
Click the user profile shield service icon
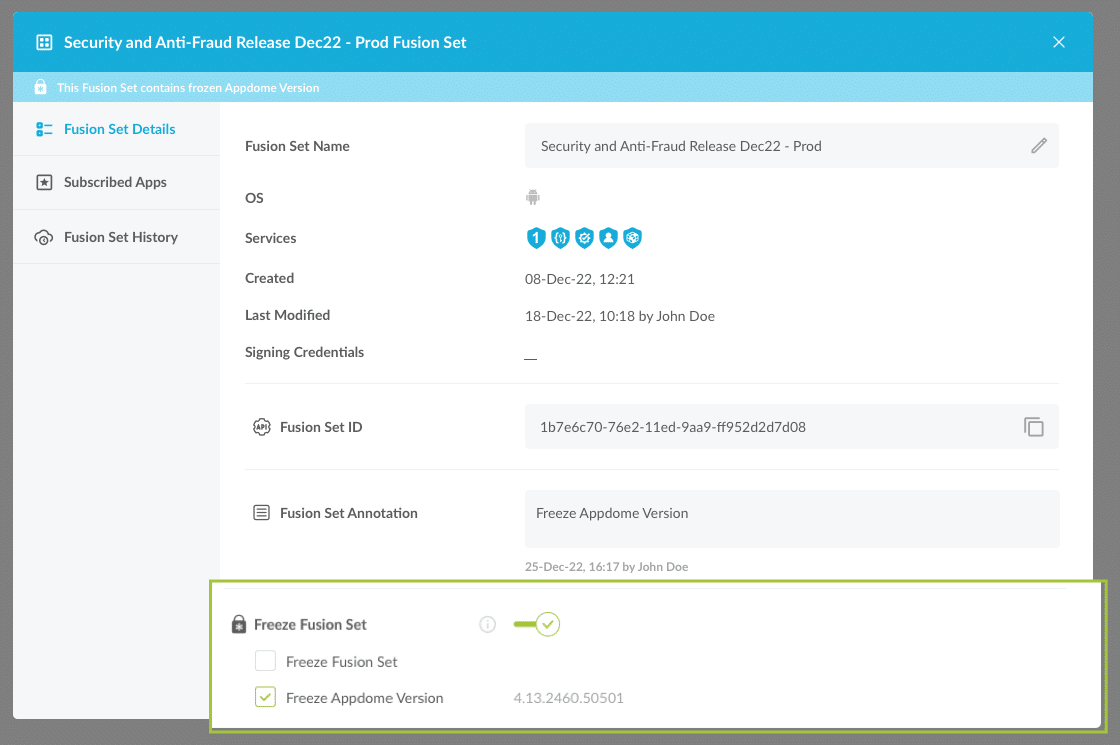pos(608,238)
